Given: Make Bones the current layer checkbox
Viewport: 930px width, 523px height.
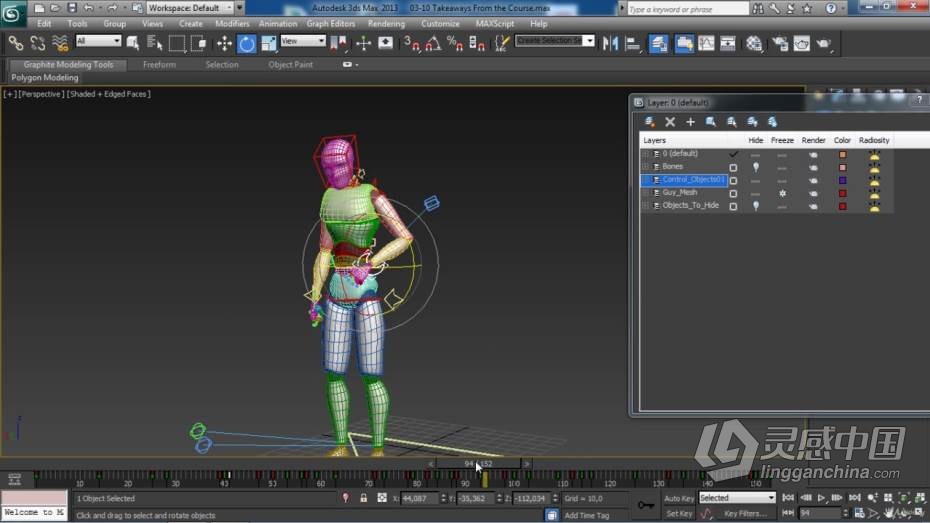Looking at the screenshot, I should tap(733, 167).
